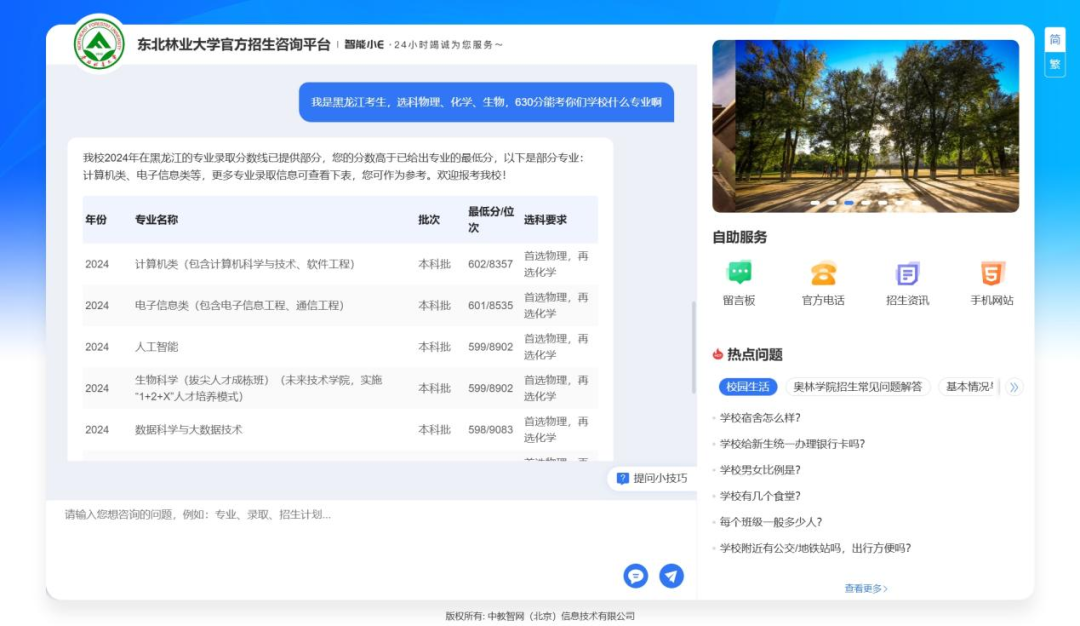Open the 招生资讯 admissions news icon

click(x=907, y=273)
